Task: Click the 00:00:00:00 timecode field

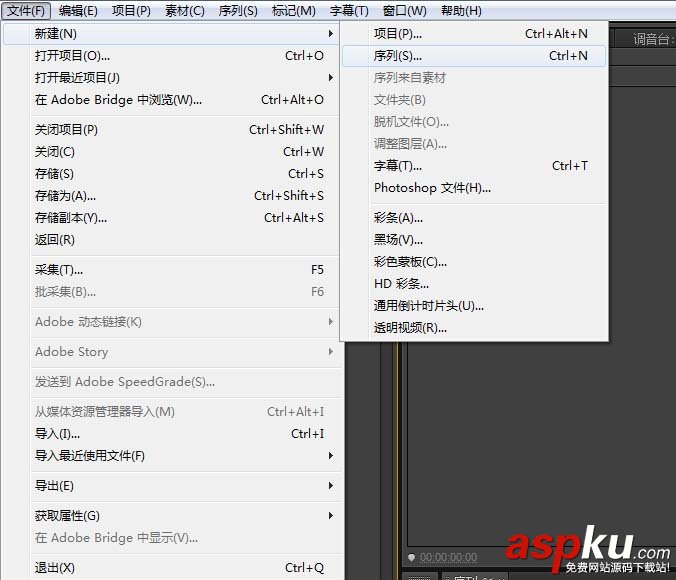Action: pyautogui.click(x=448, y=557)
